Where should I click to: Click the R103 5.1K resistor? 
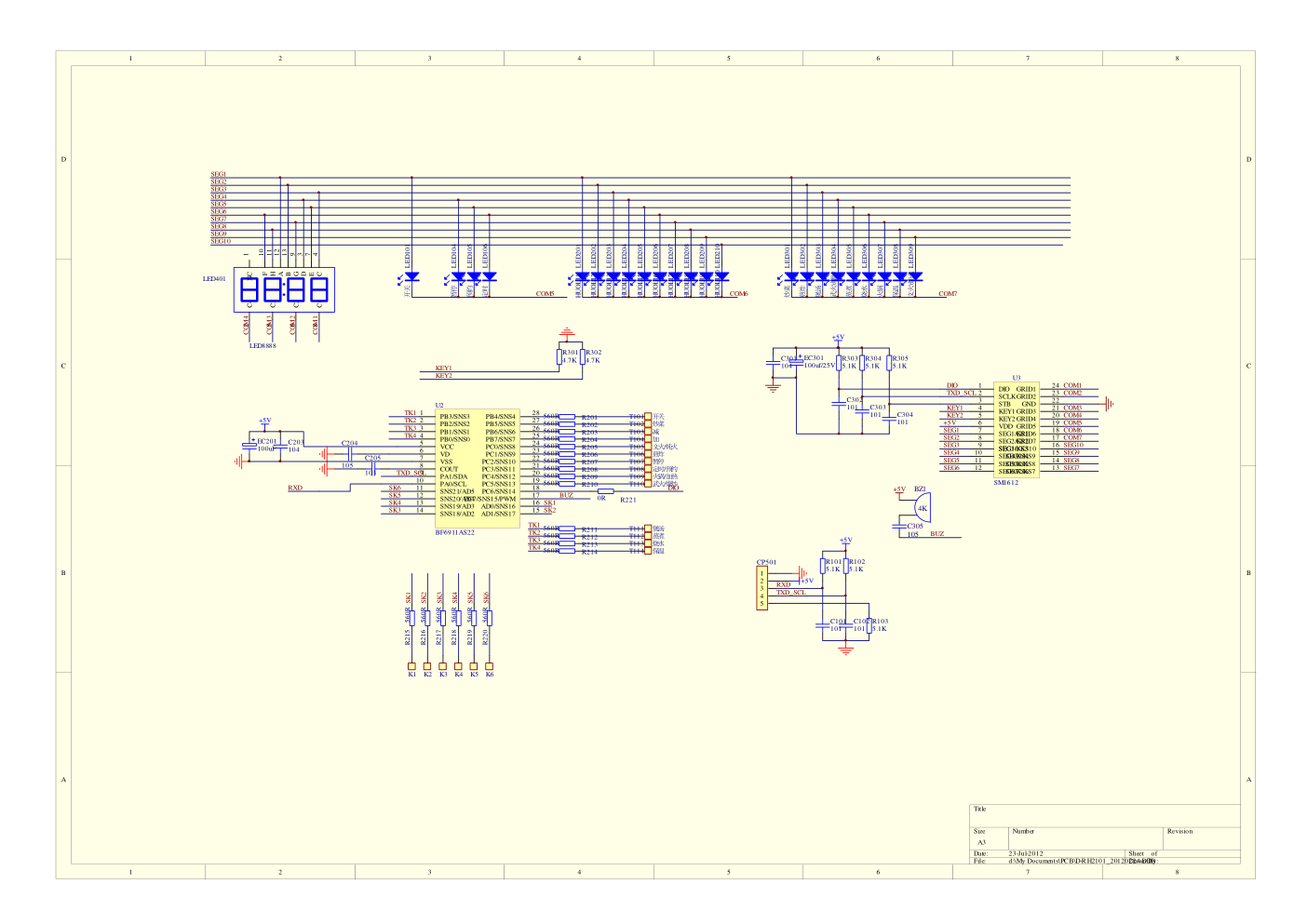[x=869, y=625]
